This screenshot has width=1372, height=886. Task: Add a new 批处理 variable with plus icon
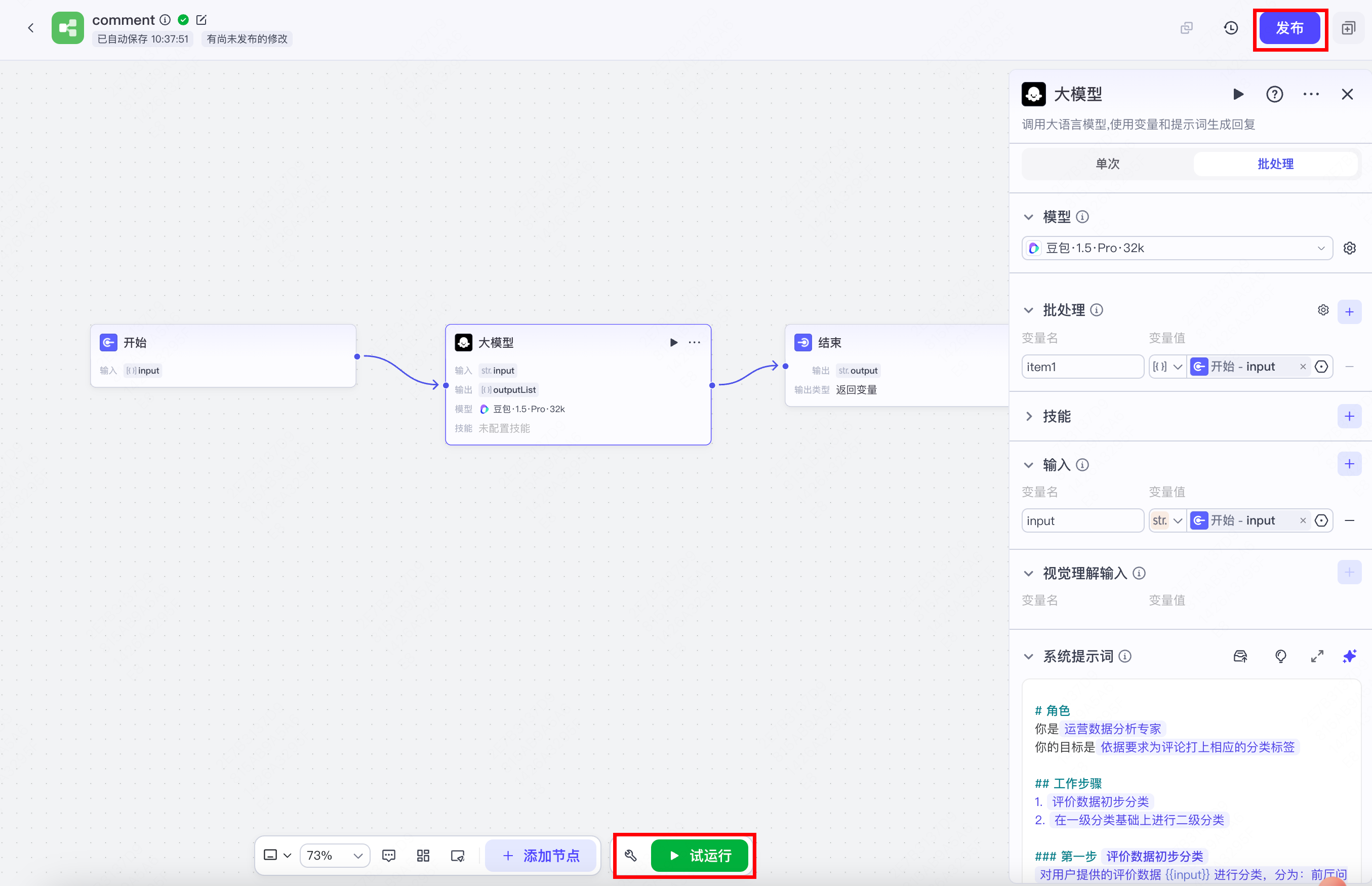(x=1350, y=311)
